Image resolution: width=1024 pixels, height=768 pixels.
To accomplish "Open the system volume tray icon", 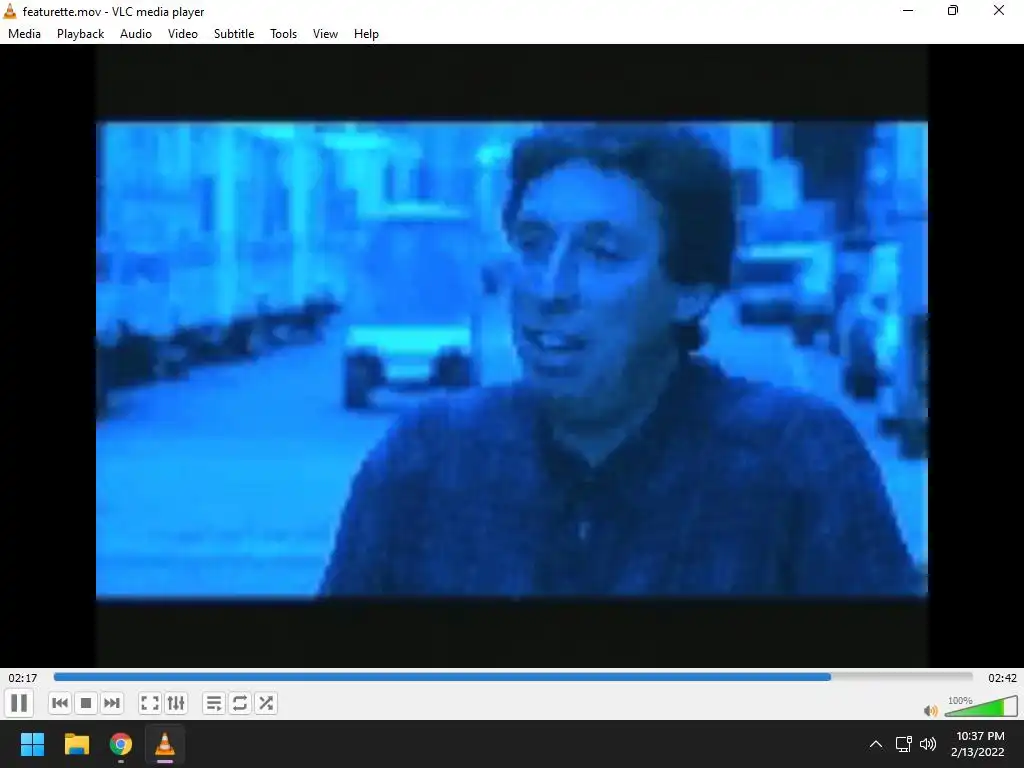I will (927, 744).
